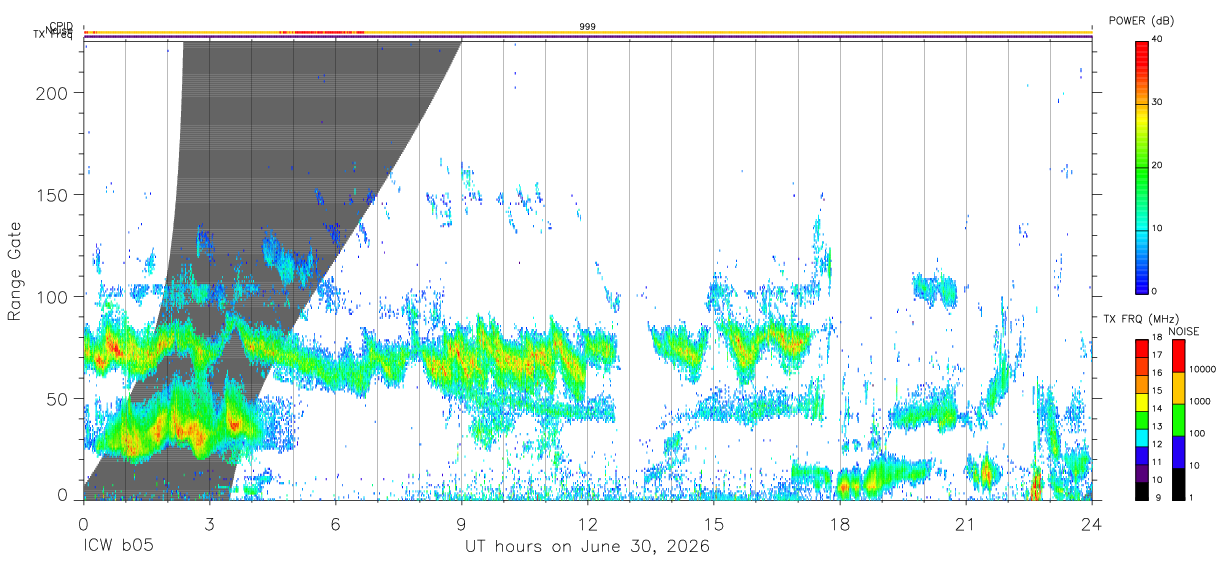Click the 24 tick label on the UT hours axis

pos(1092,524)
